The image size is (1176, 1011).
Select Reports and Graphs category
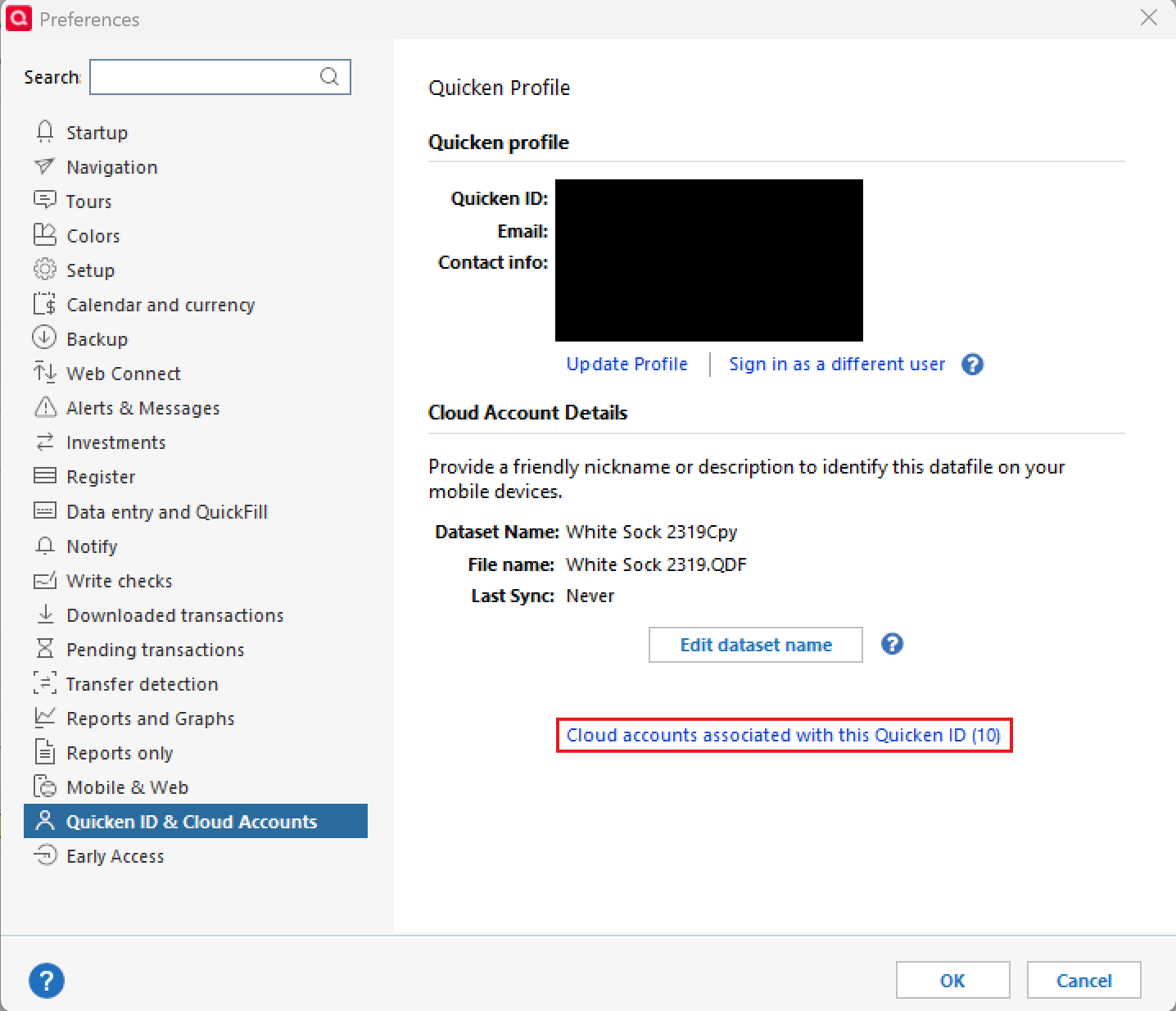tap(151, 719)
